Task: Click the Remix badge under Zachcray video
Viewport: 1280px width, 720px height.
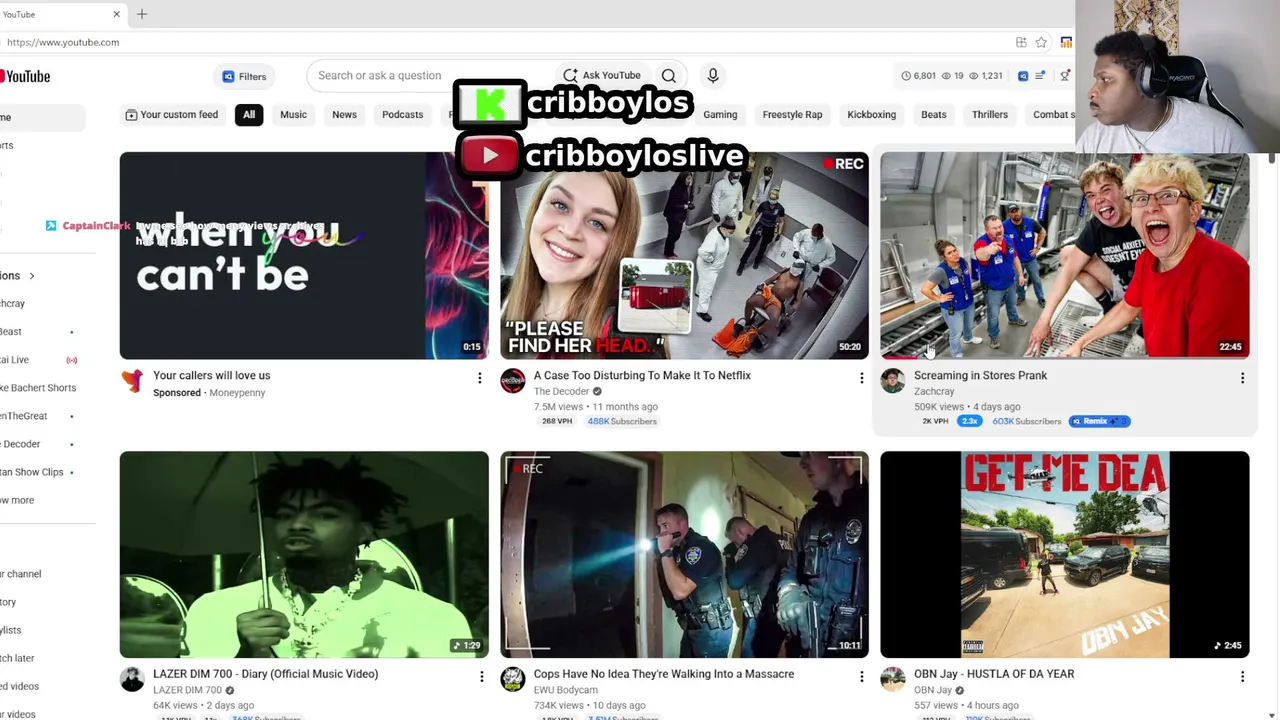Action: (x=1099, y=421)
